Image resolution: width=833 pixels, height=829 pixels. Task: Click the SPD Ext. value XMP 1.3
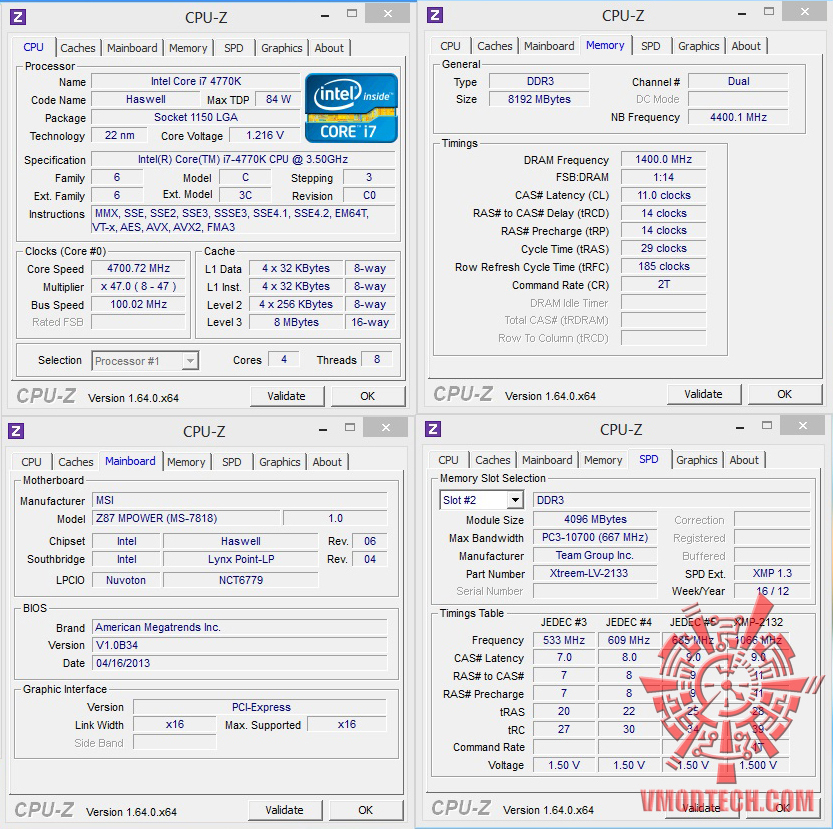(x=772, y=573)
